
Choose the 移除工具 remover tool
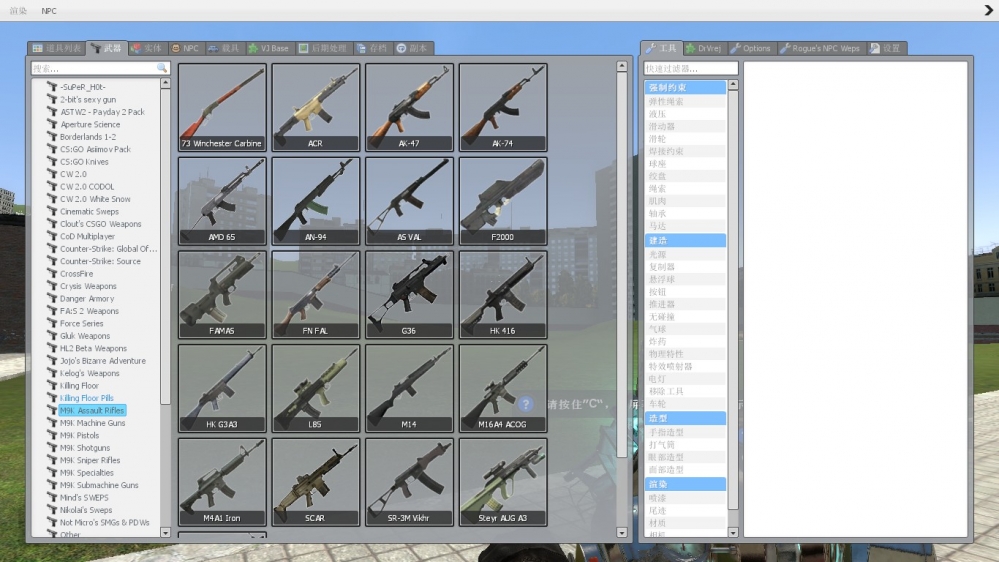click(685, 391)
